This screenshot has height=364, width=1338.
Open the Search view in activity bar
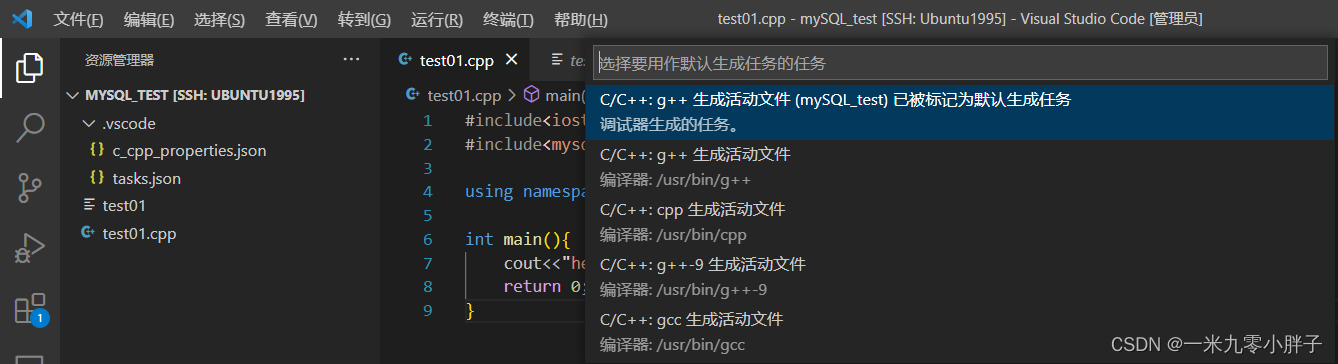[29, 127]
